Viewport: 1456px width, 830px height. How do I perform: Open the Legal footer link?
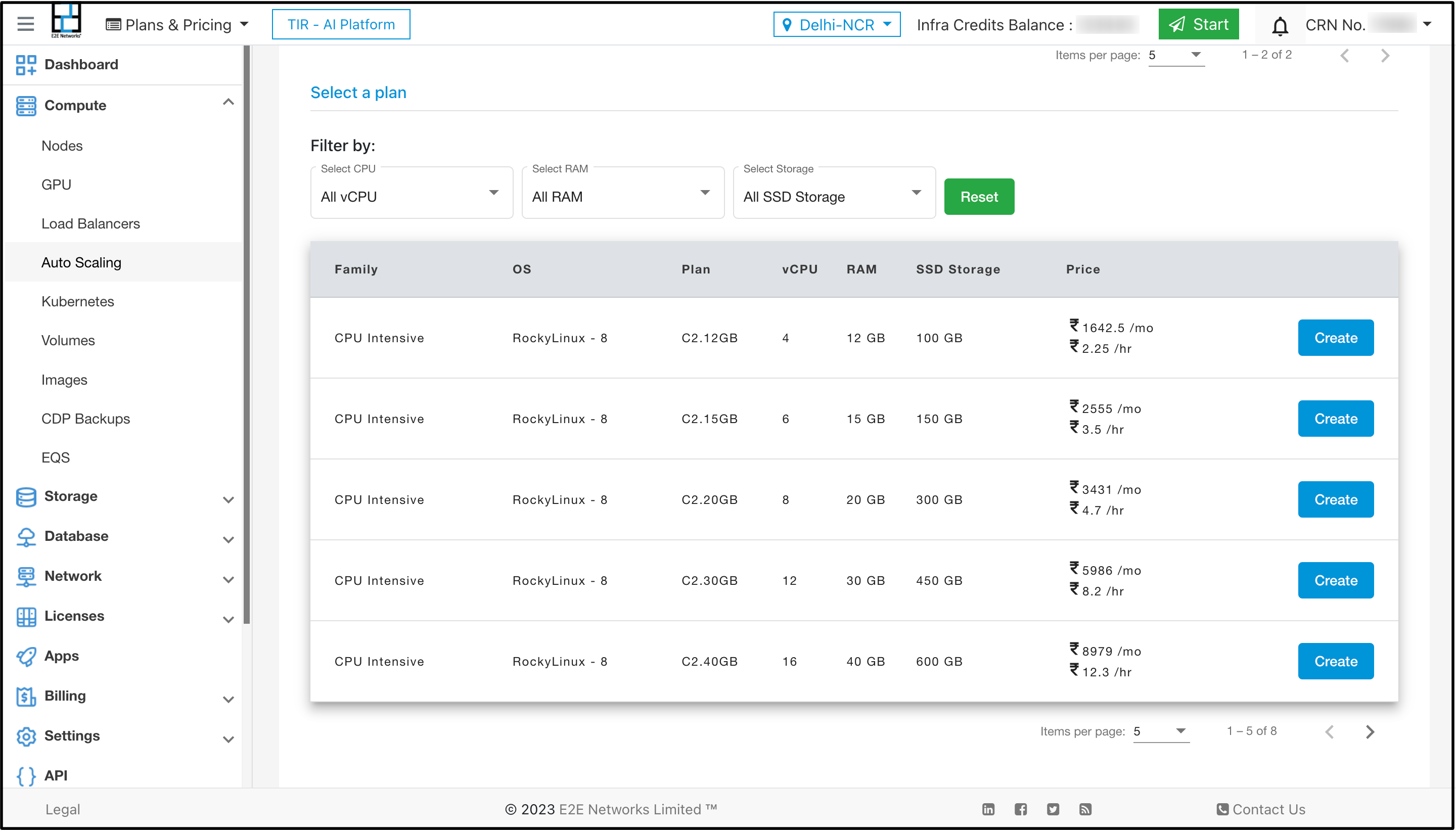pyautogui.click(x=63, y=809)
